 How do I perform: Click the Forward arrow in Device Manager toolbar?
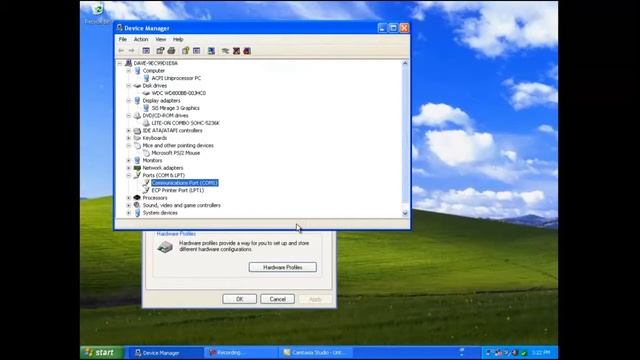[131, 51]
